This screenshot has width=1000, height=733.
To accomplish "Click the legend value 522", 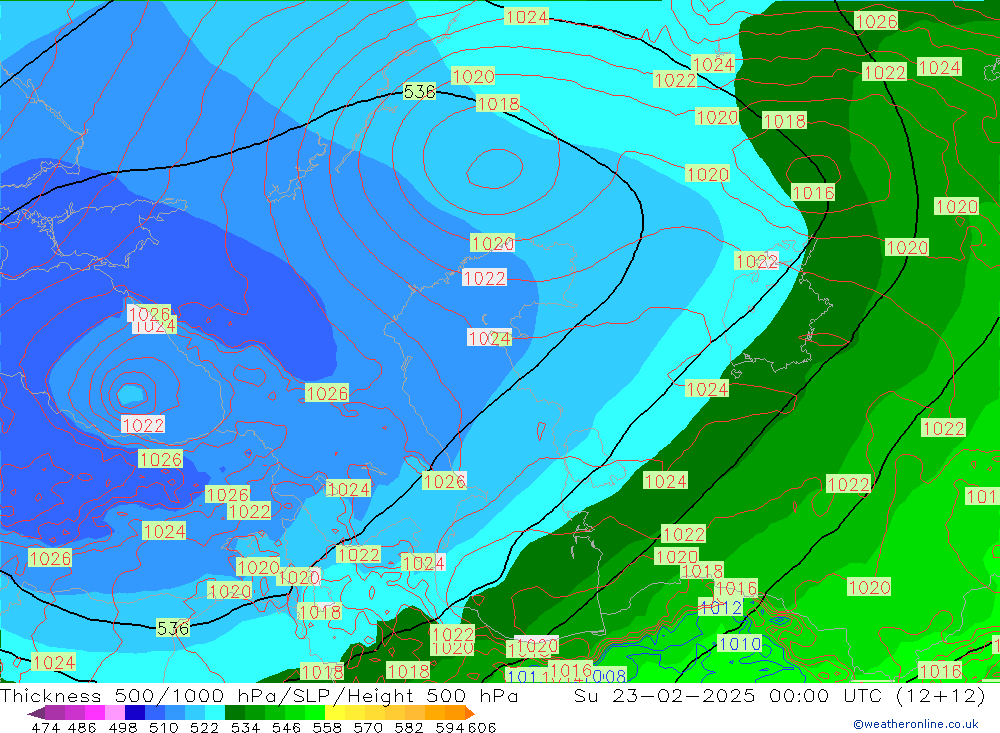I will point(204,727).
